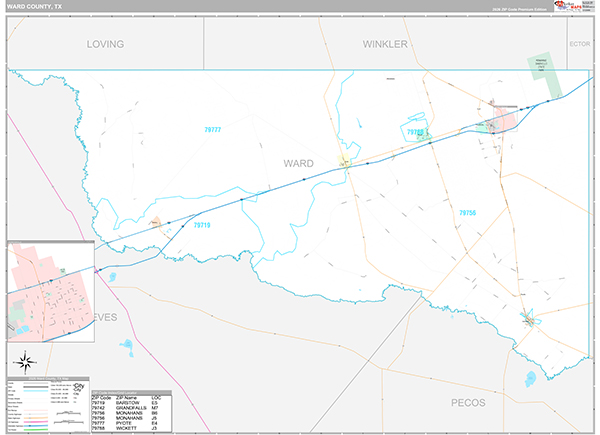Click the compass rose north arrow
Viewport: 600px width, 435px height.
coord(27,360)
